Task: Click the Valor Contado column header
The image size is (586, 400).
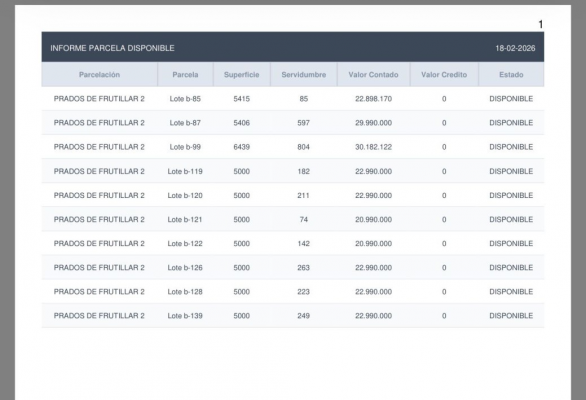Action: click(373, 75)
